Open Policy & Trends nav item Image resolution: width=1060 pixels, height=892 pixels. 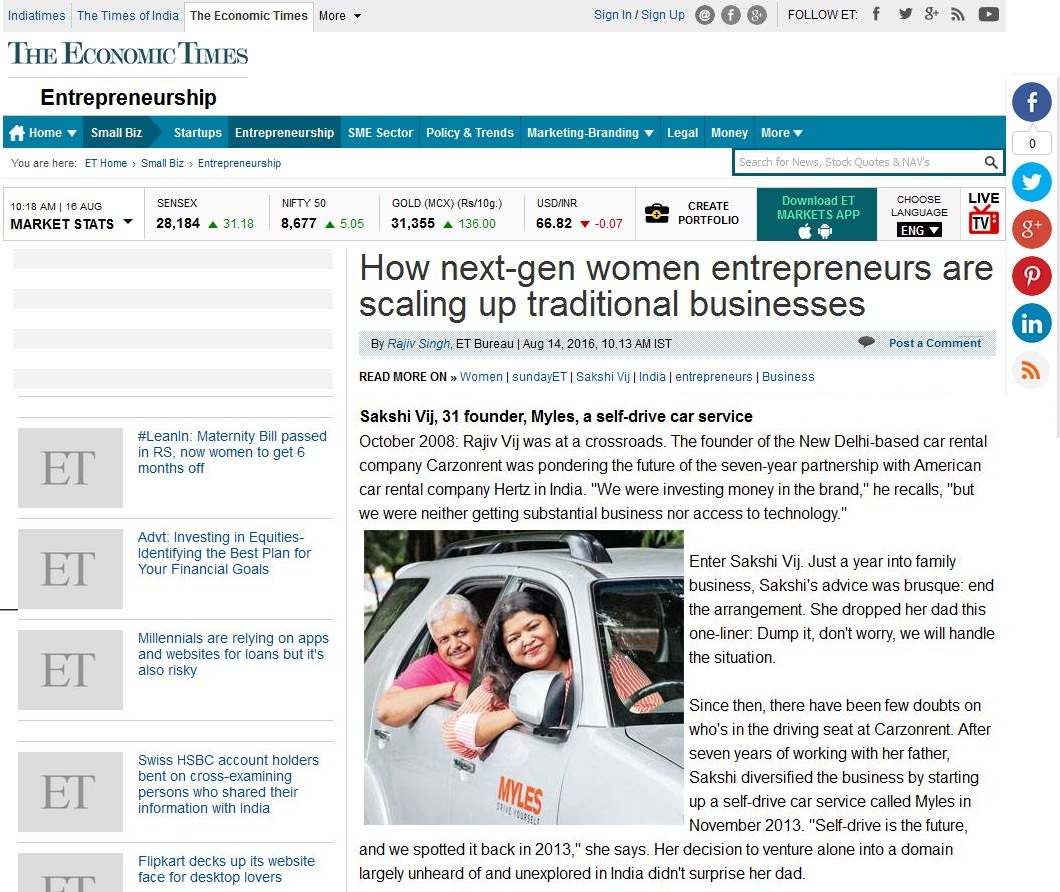pyautogui.click(x=470, y=133)
